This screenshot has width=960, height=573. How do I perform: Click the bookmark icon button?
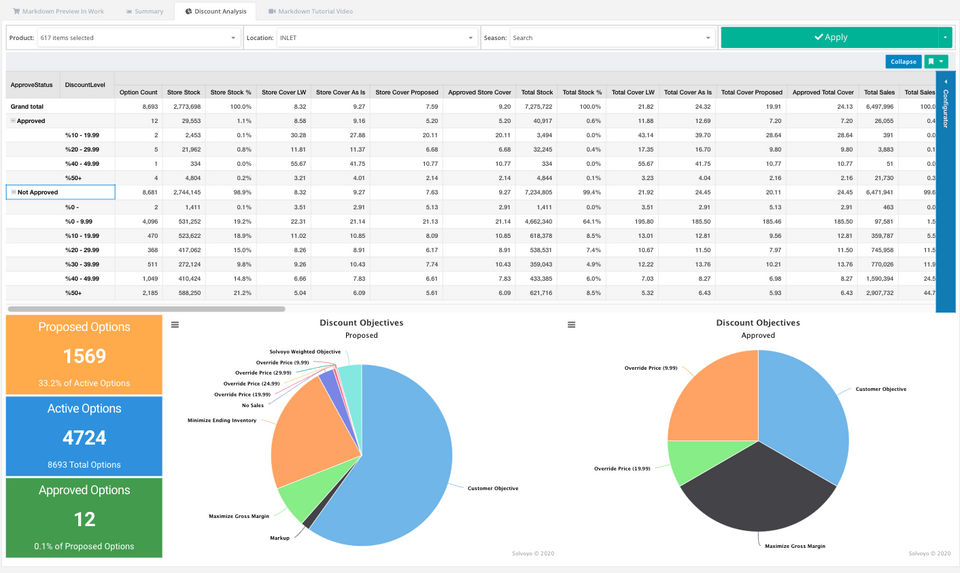(x=931, y=61)
